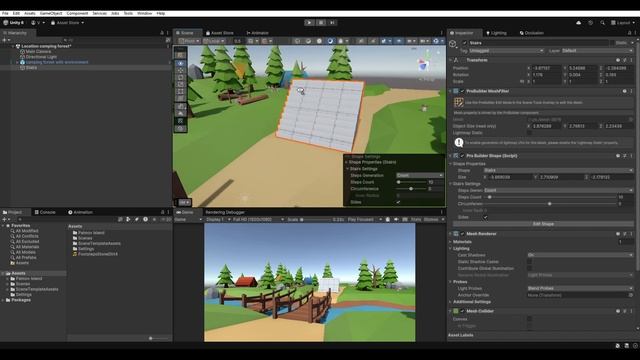Select the Scale tool in Scene overlay
Screen dimensions: 640x360
pyautogui.click(x=180, y=84)
